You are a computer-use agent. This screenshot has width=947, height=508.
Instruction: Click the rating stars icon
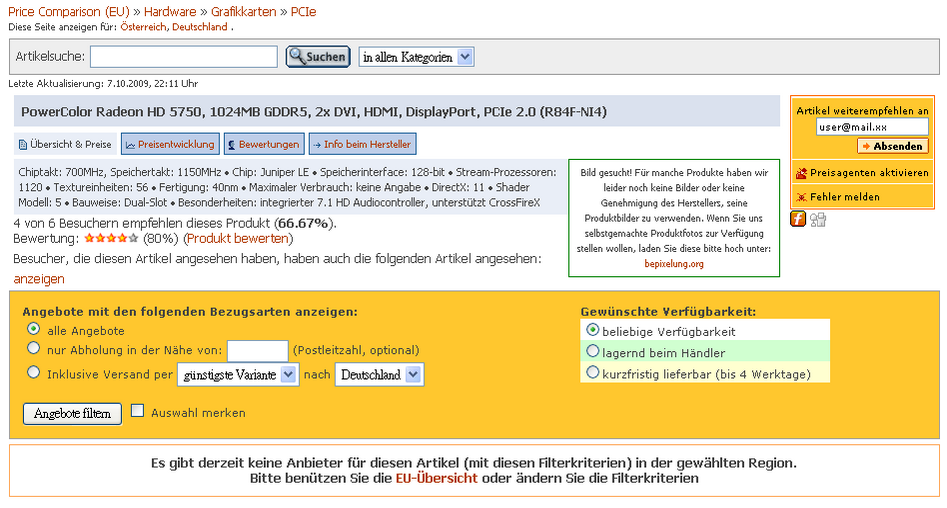point(111,239)
